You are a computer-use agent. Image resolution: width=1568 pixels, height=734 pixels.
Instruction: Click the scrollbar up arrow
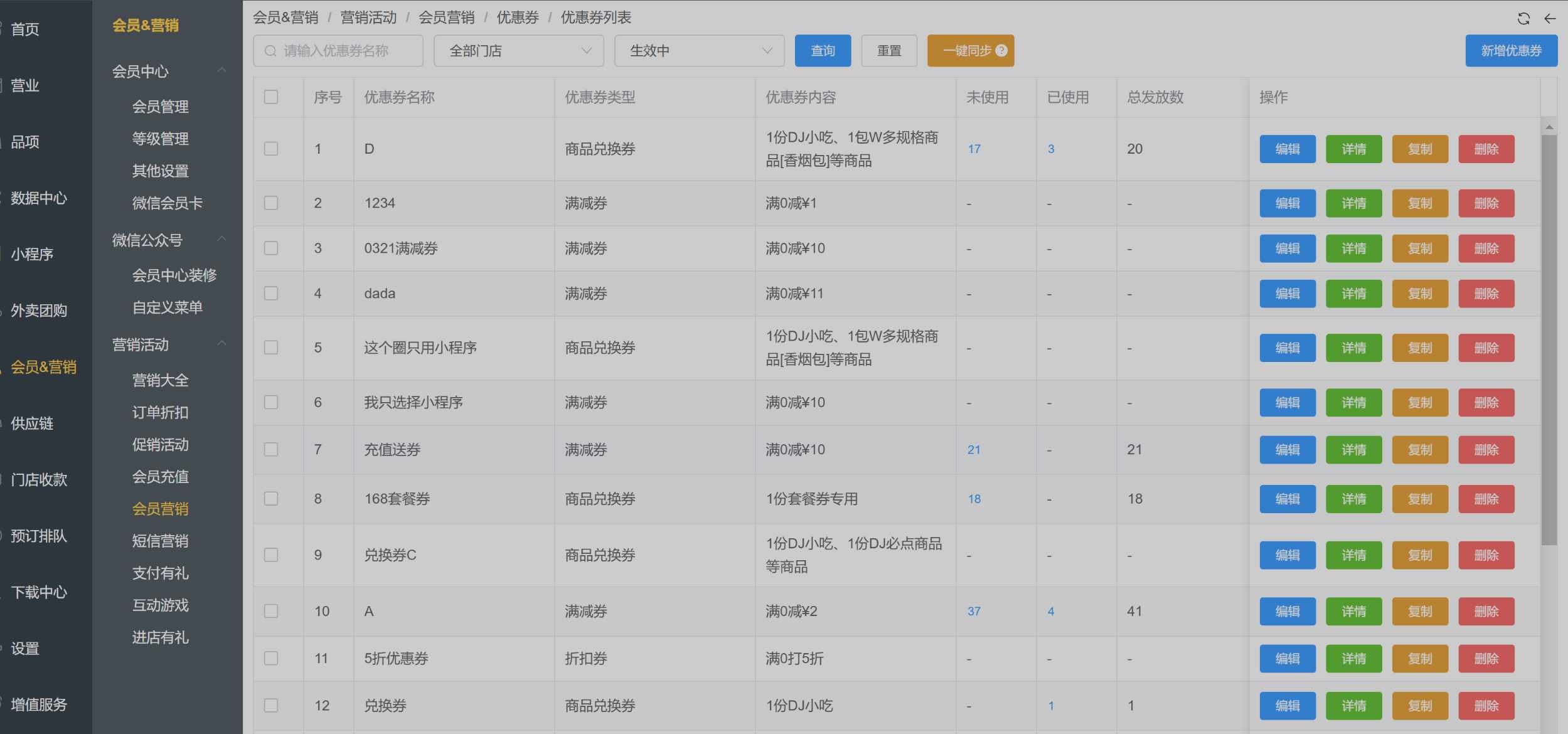pos(1549,127)
